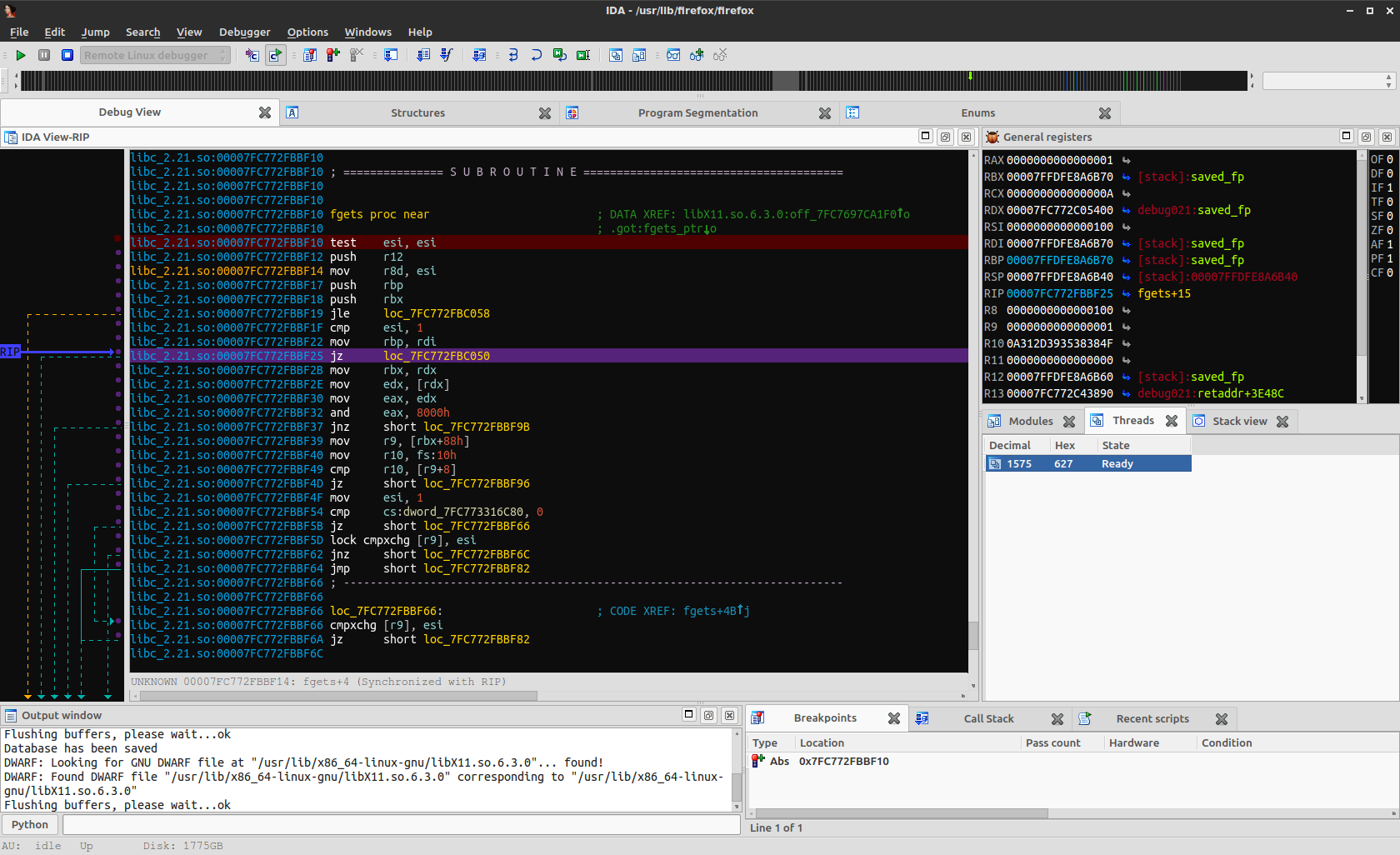The height and width of the screenshot is (855, 1400).
Task: Switch to the Program Segmentation tab
Action: point(697,112)
